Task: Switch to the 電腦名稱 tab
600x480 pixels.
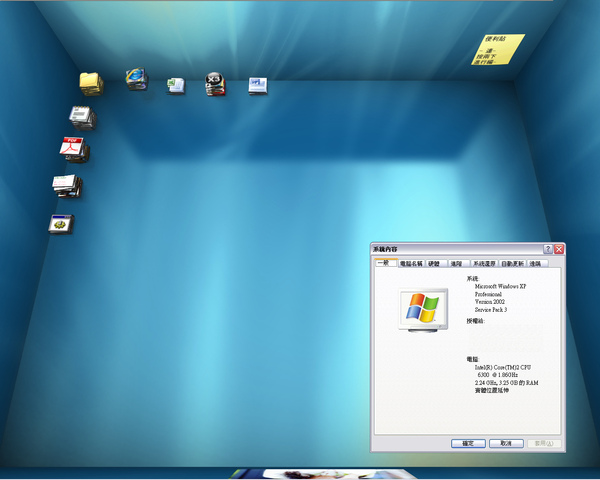Action: [411, 263]
